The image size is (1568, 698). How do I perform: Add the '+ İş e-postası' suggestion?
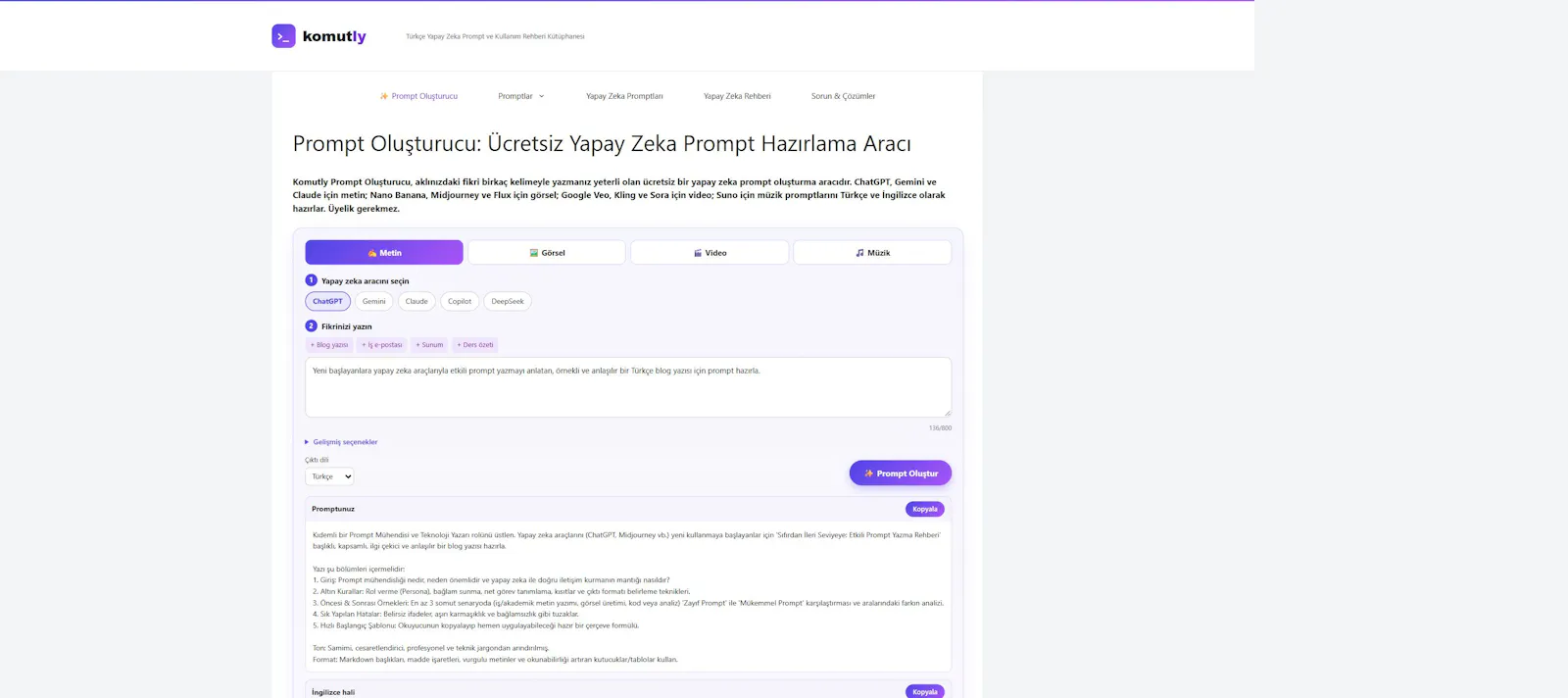point(382,345)
